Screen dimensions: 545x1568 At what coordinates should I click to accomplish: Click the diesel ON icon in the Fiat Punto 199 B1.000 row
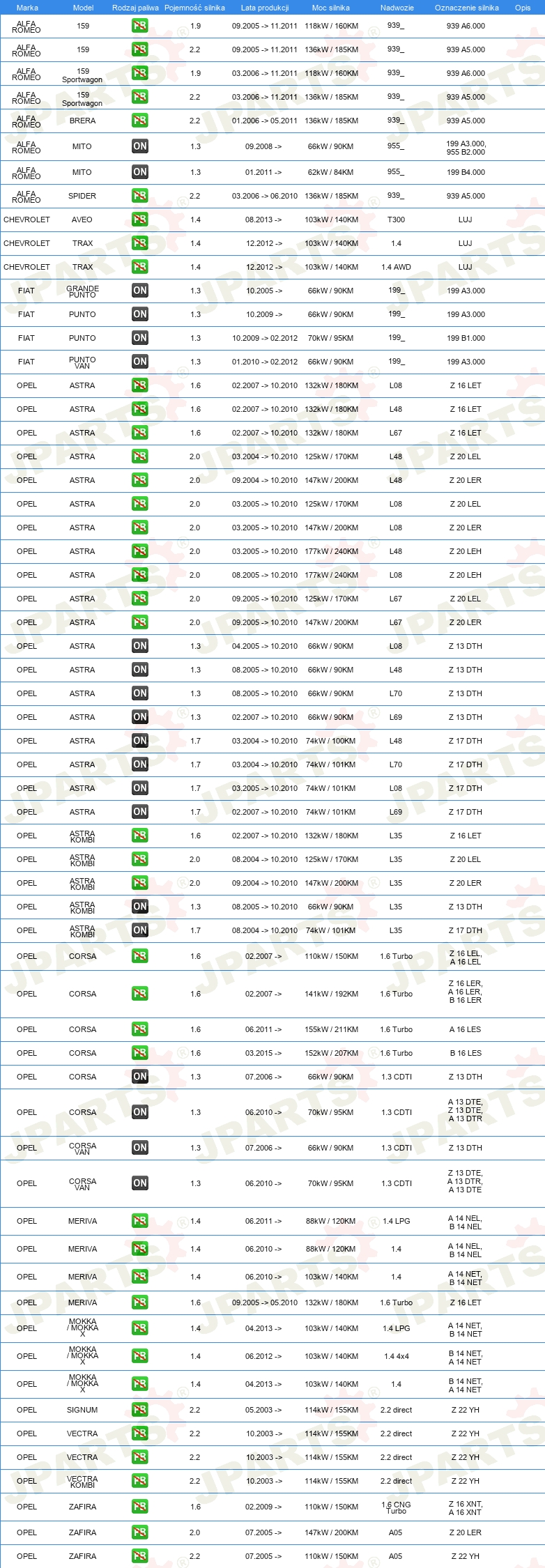[x=139, y=338]
